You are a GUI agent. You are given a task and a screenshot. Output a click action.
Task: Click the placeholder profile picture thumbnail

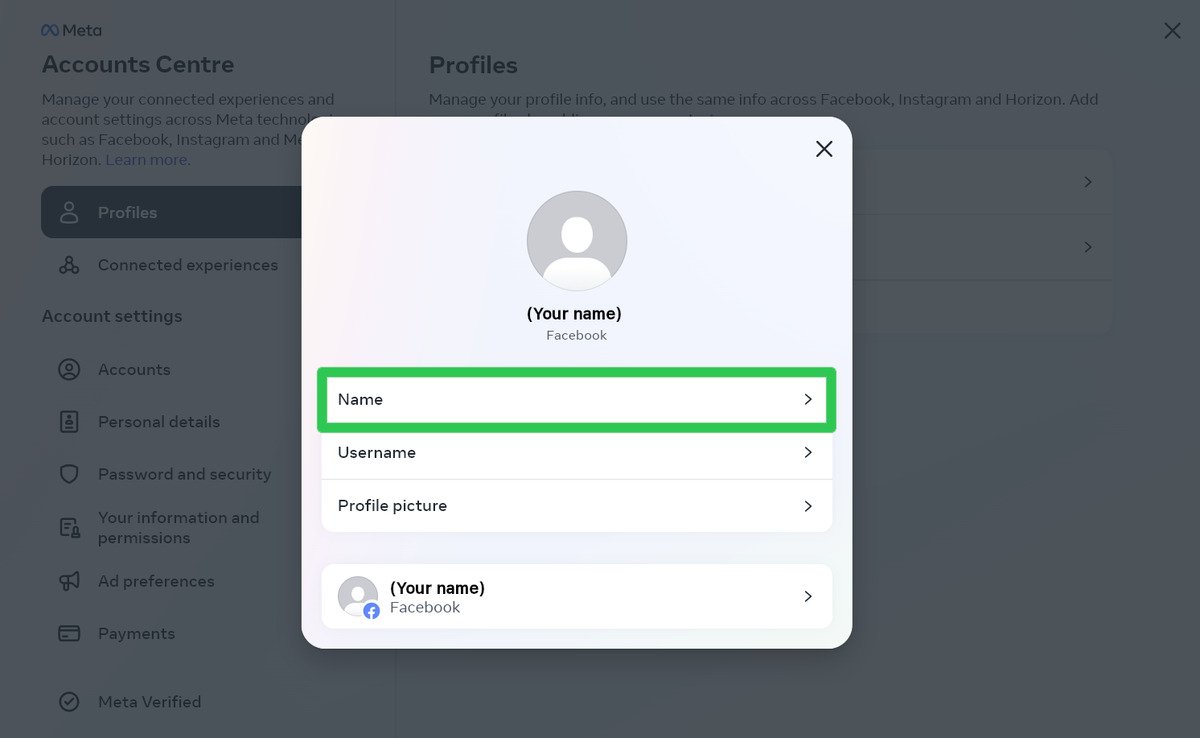pos(577,240)
